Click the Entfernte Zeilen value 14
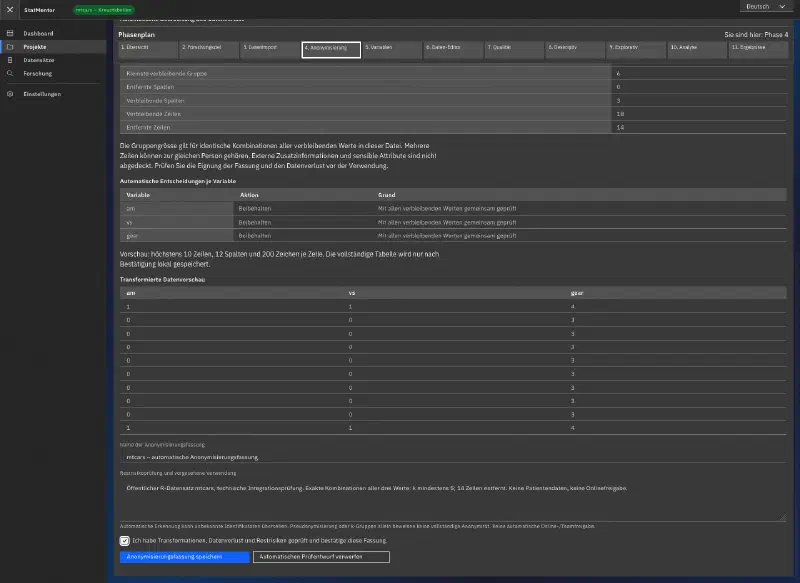Viewport: 800px width, 583px height. [620, 128]
